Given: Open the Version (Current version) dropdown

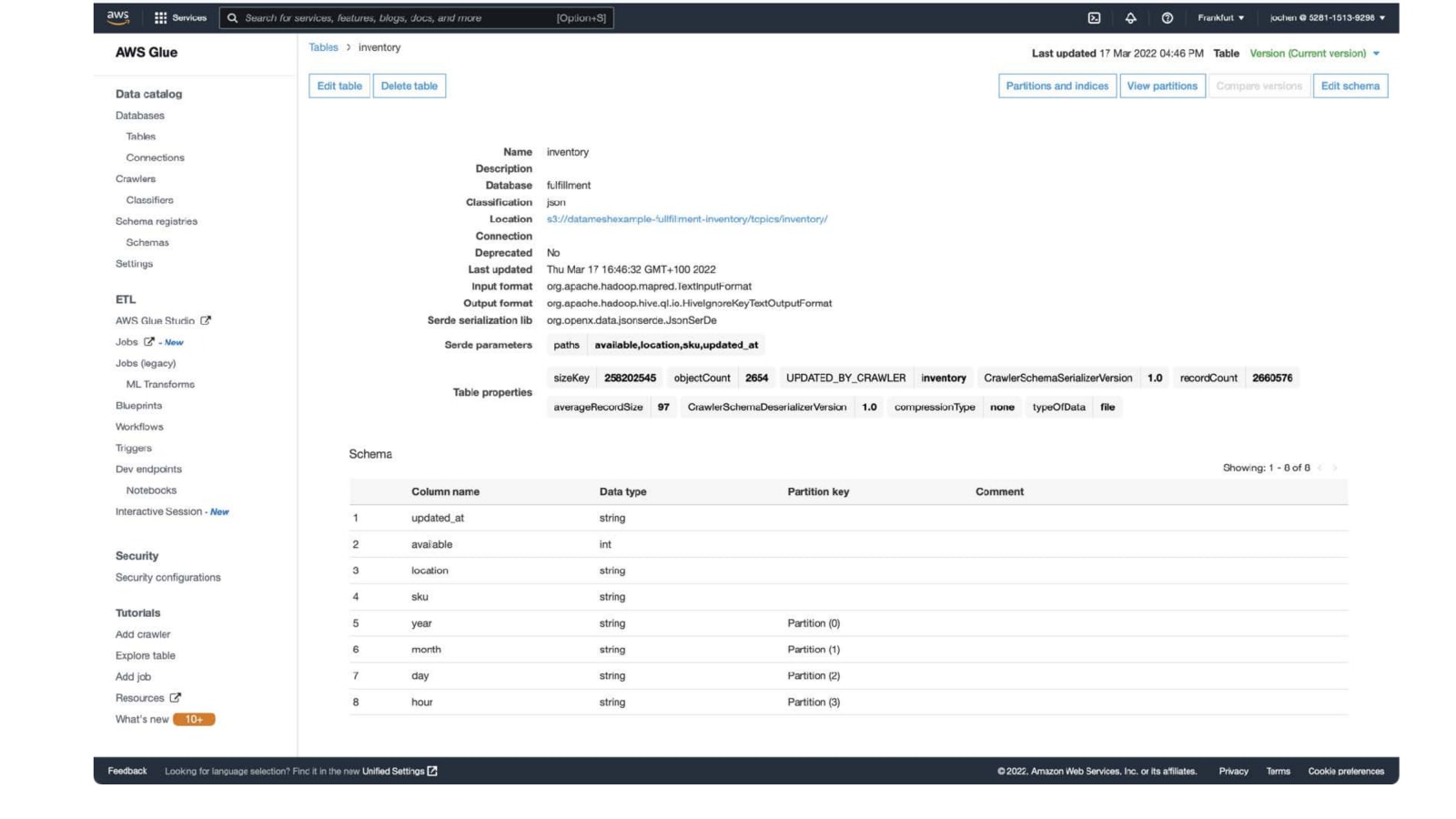Looking at the screenshot, I should [1315, 53].
